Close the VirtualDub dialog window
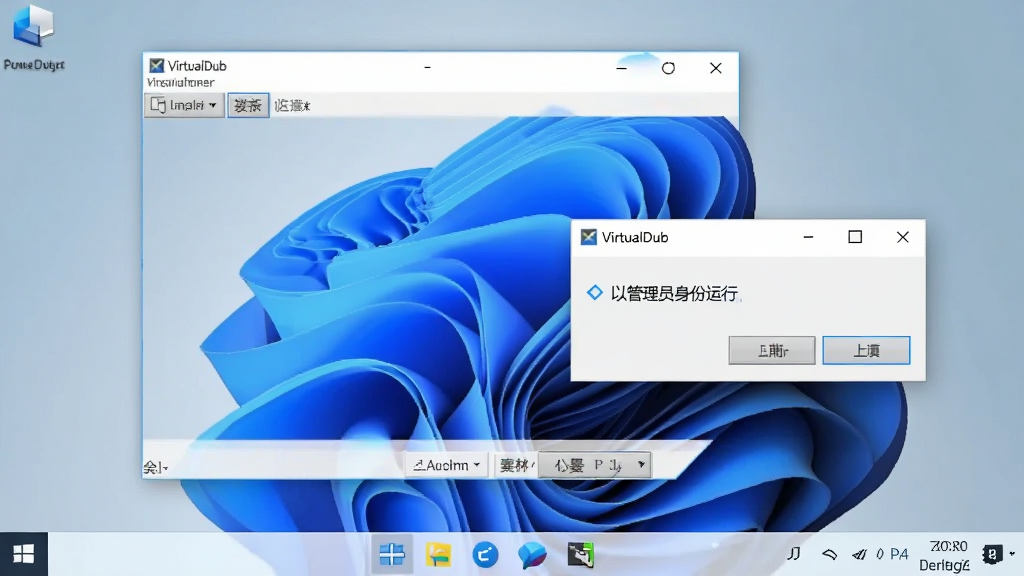1024x576 pixels. [x=903, y=237]
